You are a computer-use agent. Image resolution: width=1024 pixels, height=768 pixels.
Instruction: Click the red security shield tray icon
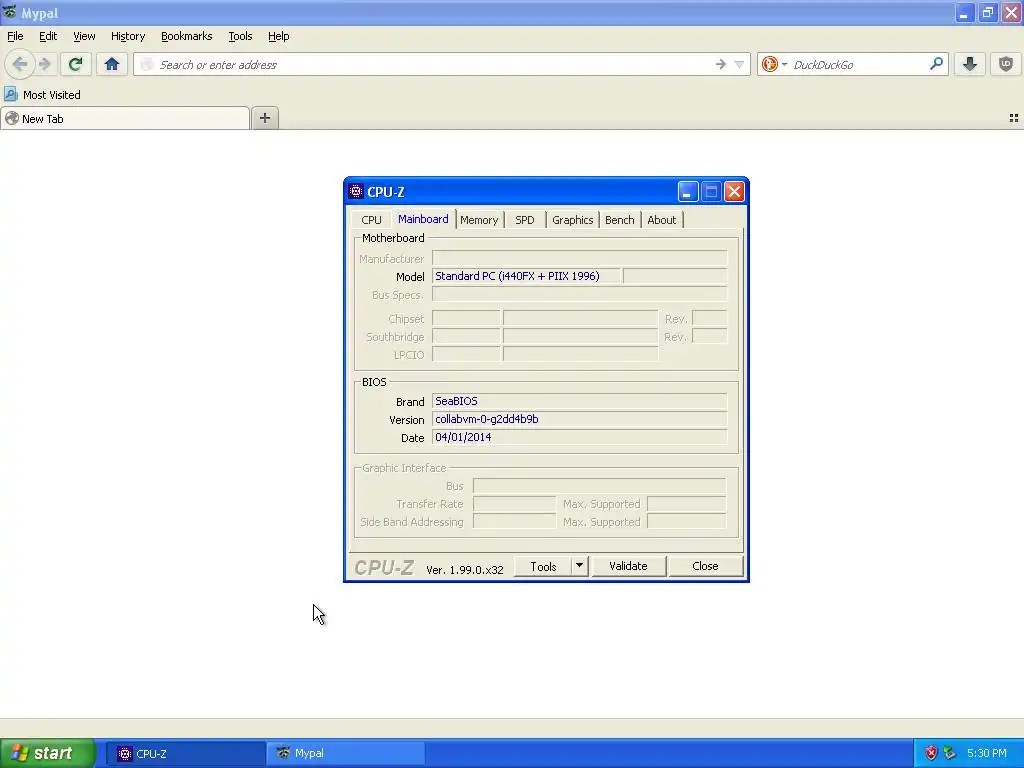931,753
